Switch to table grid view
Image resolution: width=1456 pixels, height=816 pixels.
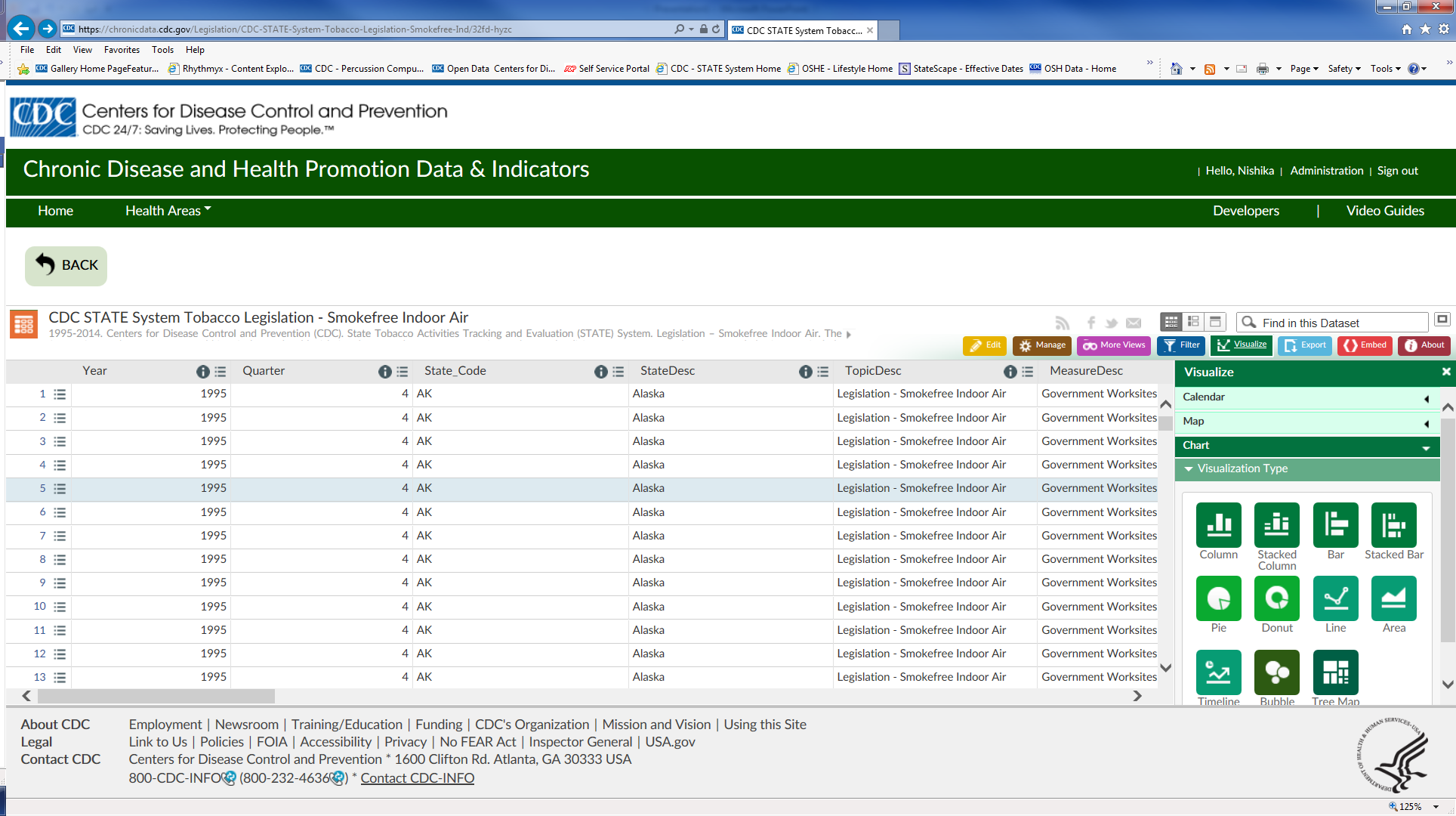click(1171, 322)
